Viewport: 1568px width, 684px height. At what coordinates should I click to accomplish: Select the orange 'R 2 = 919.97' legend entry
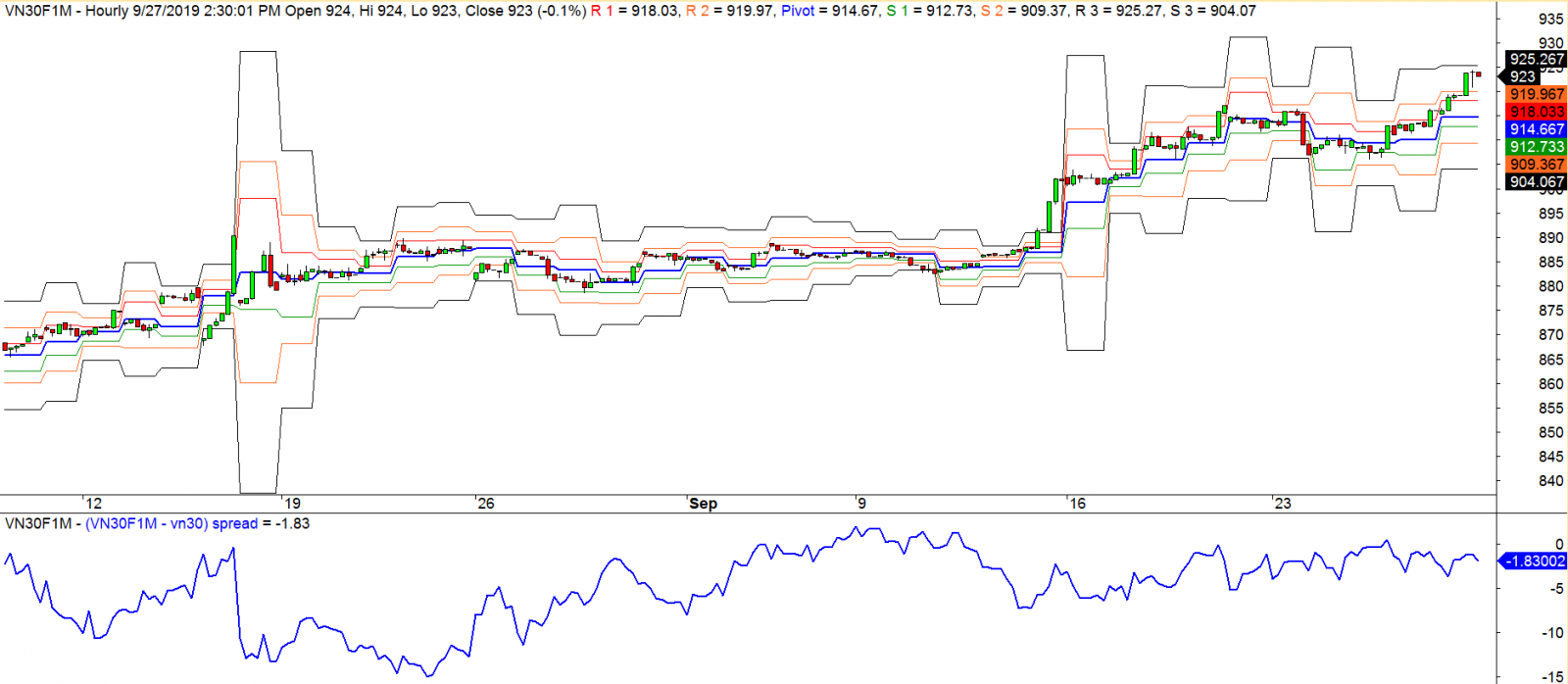click(730, 11)
